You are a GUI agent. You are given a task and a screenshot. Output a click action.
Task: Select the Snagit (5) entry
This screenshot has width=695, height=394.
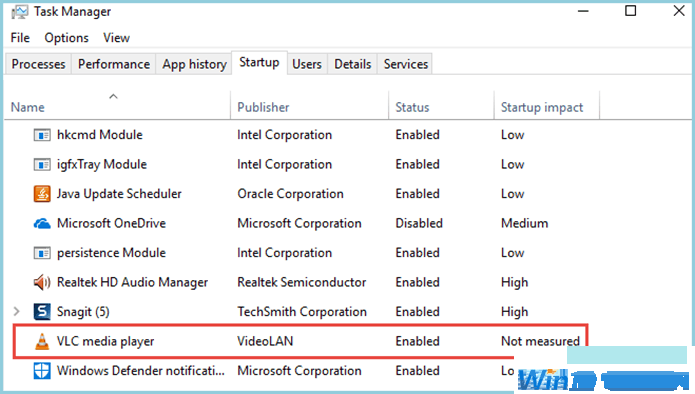click(x=83, y=312)
